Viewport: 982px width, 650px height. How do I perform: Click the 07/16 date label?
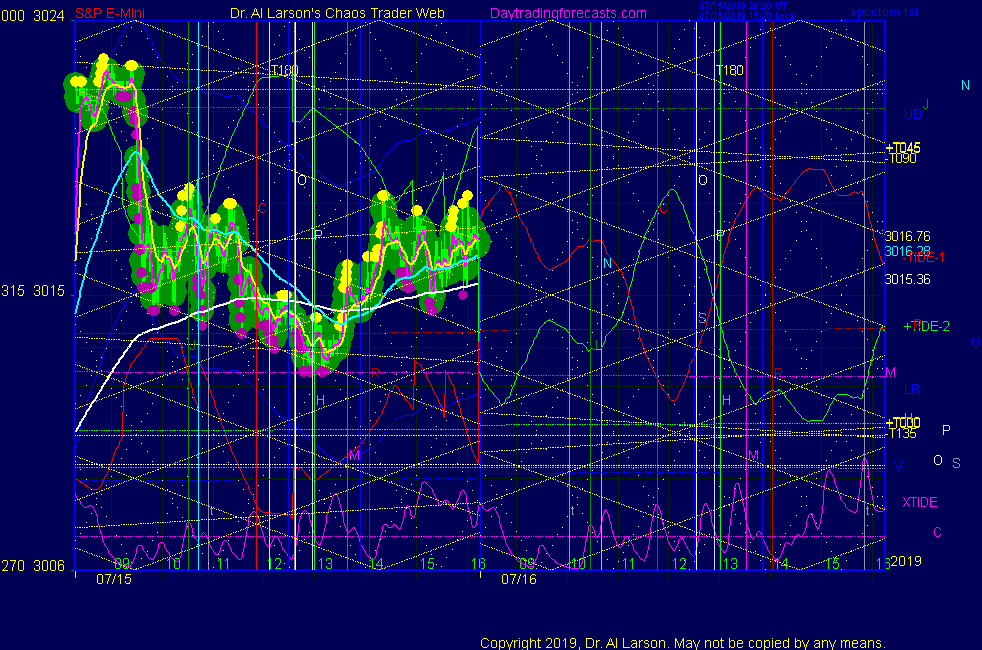click(x=519, y=579)
